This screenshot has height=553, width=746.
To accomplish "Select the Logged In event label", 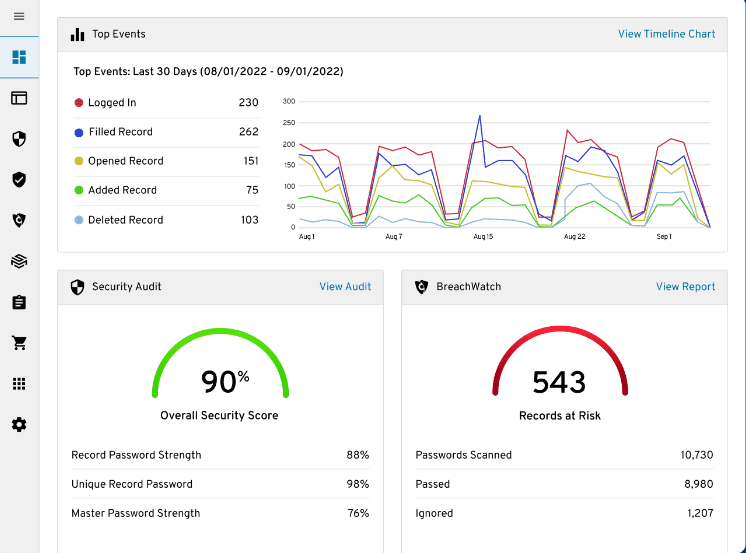I will [x=112, y=103].
